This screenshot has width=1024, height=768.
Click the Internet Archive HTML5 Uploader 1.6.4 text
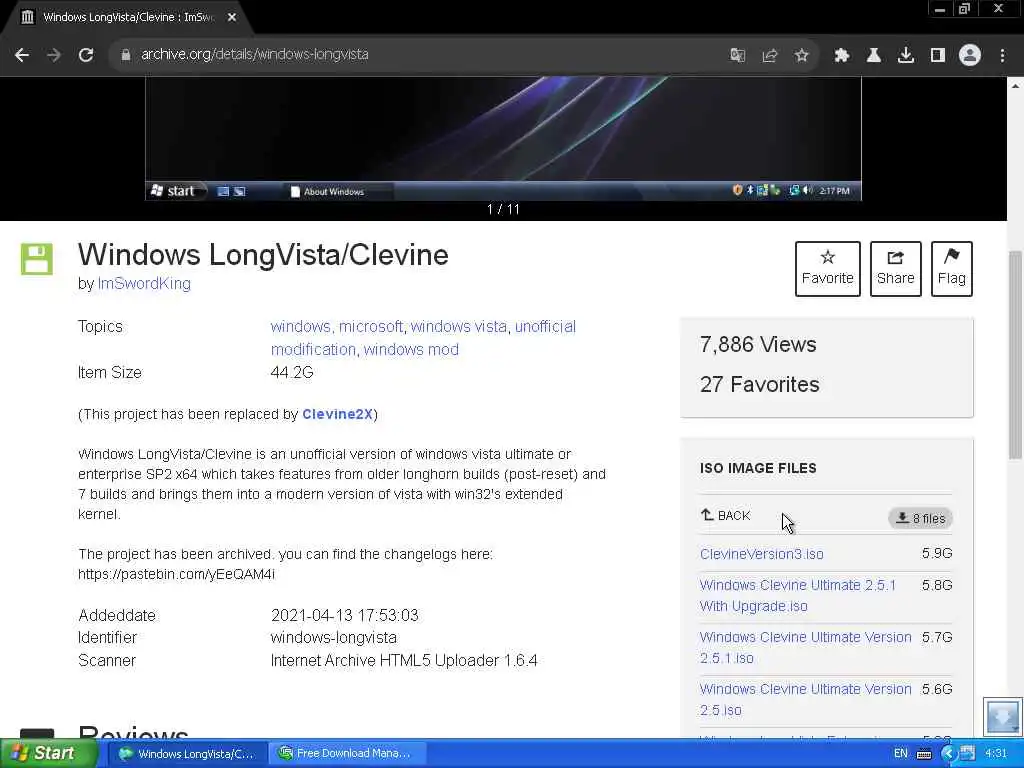404,660
